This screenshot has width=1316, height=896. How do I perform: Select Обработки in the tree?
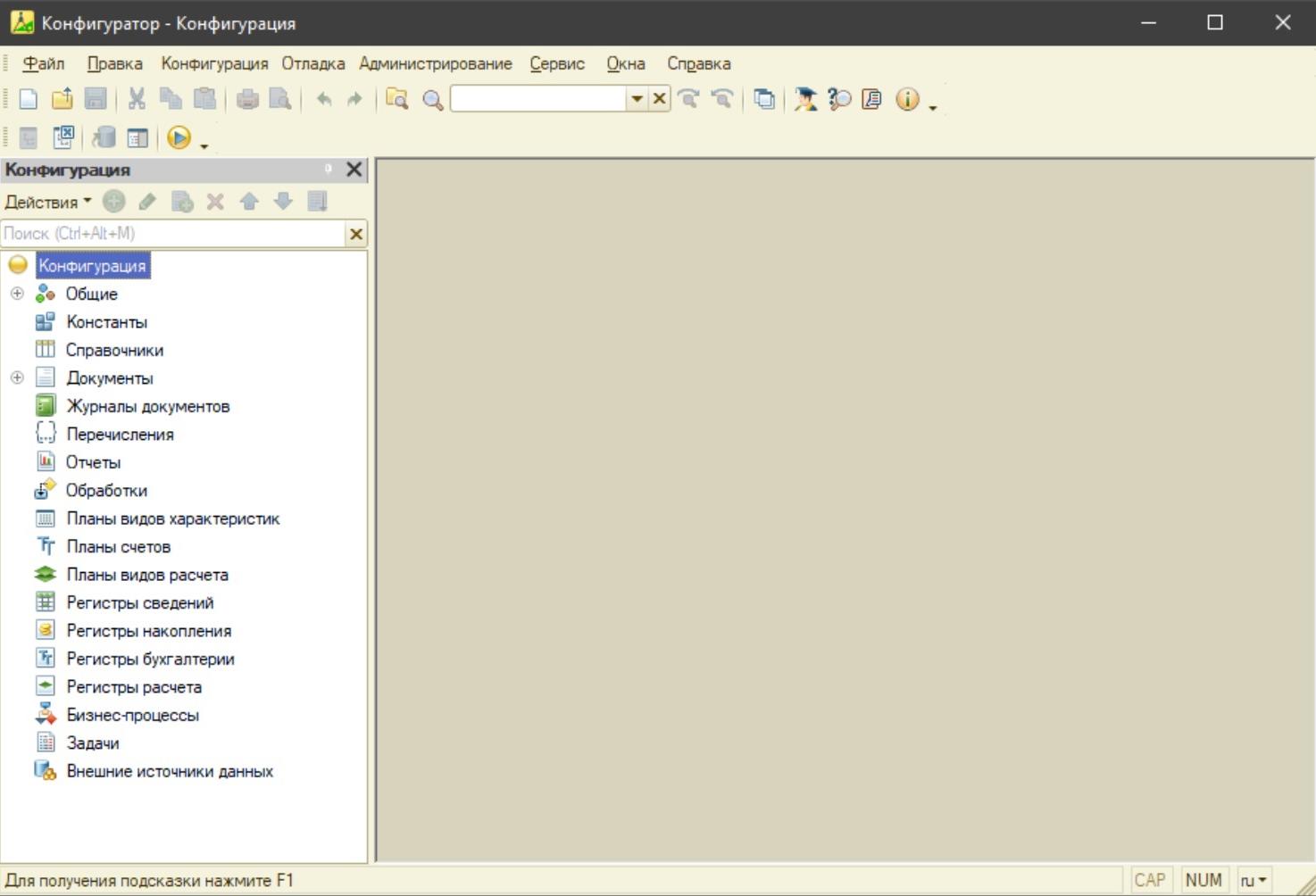click(106, 491)
